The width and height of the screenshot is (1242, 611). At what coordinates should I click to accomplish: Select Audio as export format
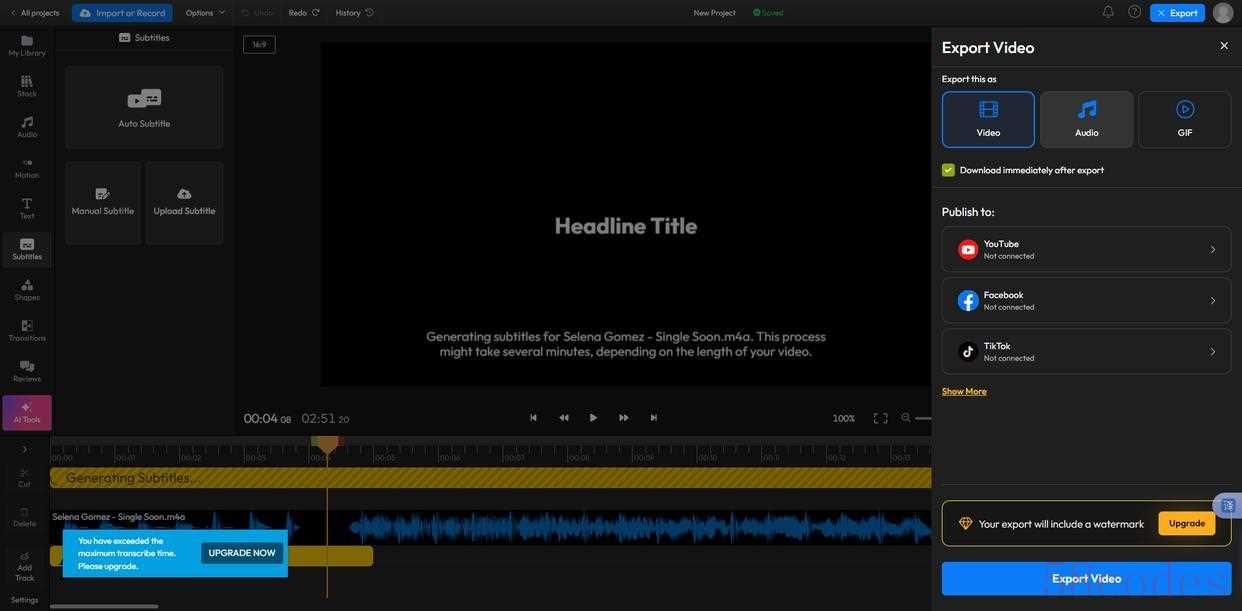(x=1086, y=120)
